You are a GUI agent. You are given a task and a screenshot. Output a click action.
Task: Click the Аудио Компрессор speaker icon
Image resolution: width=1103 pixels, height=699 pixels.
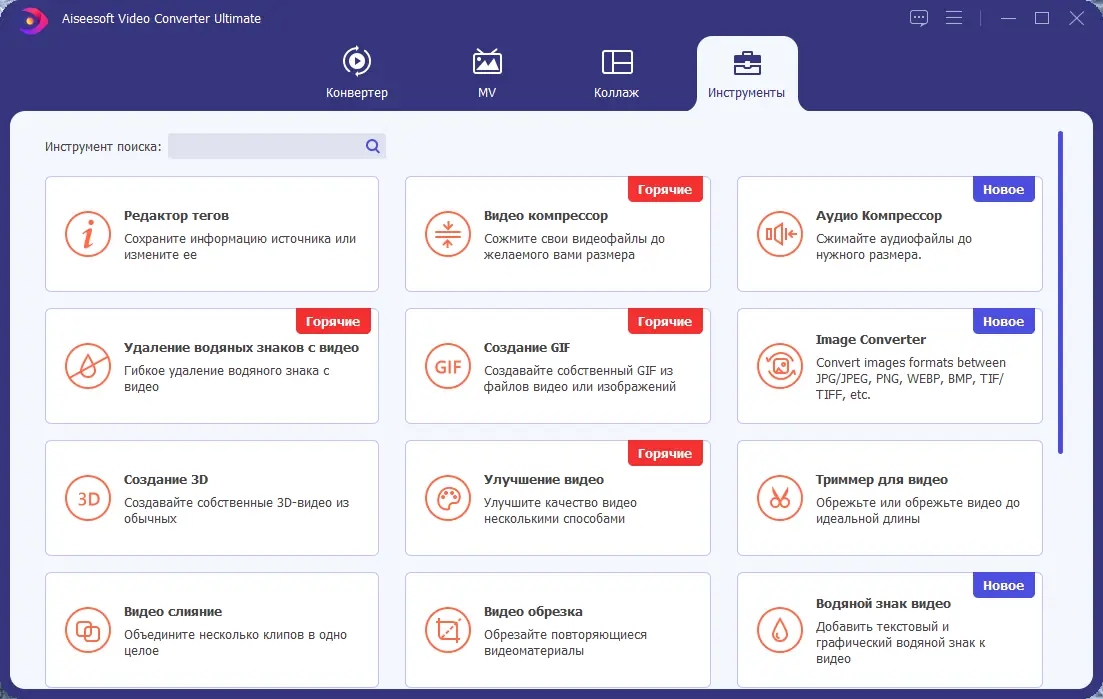tap(779, 233)
